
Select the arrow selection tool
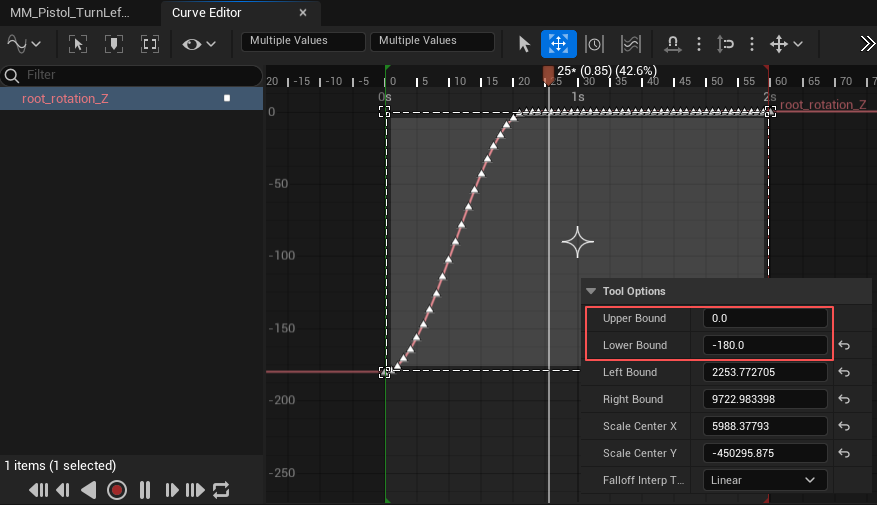524,44
